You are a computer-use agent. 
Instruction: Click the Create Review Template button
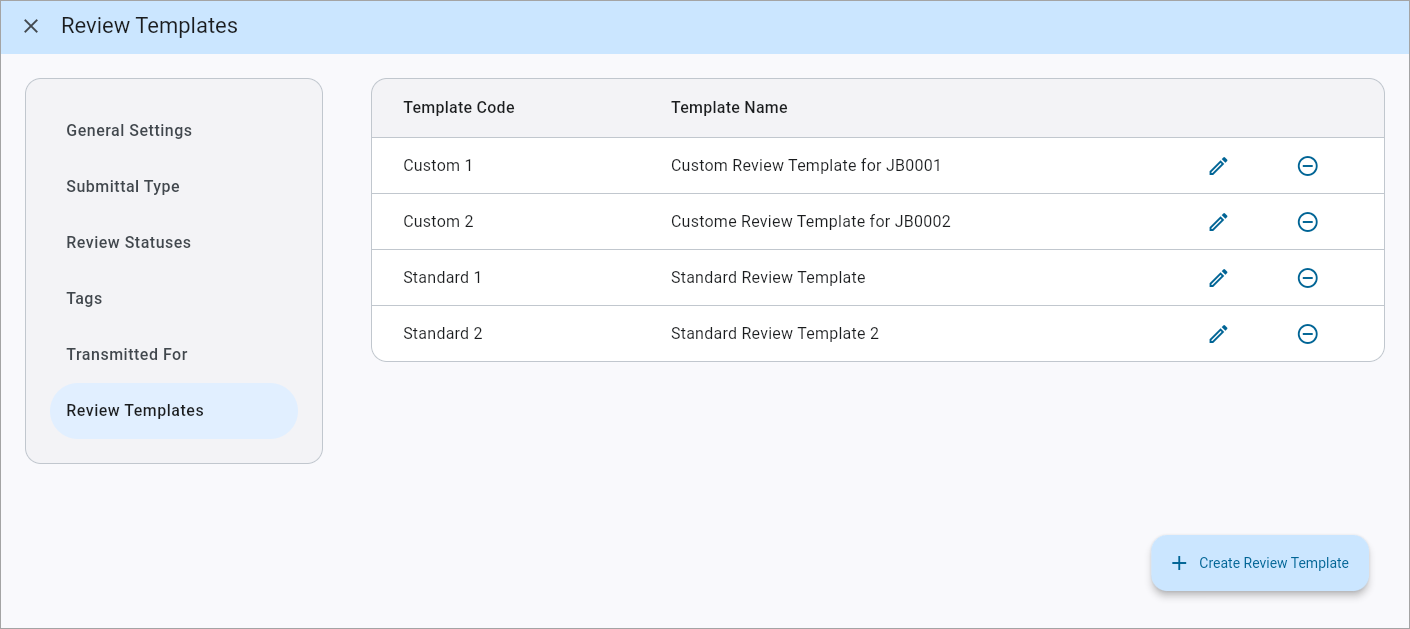pos(1260,563)
